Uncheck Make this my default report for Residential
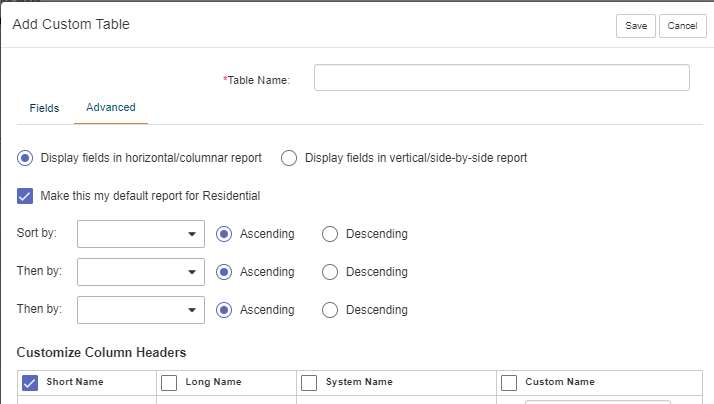714x404 pixels. [25, 196]
